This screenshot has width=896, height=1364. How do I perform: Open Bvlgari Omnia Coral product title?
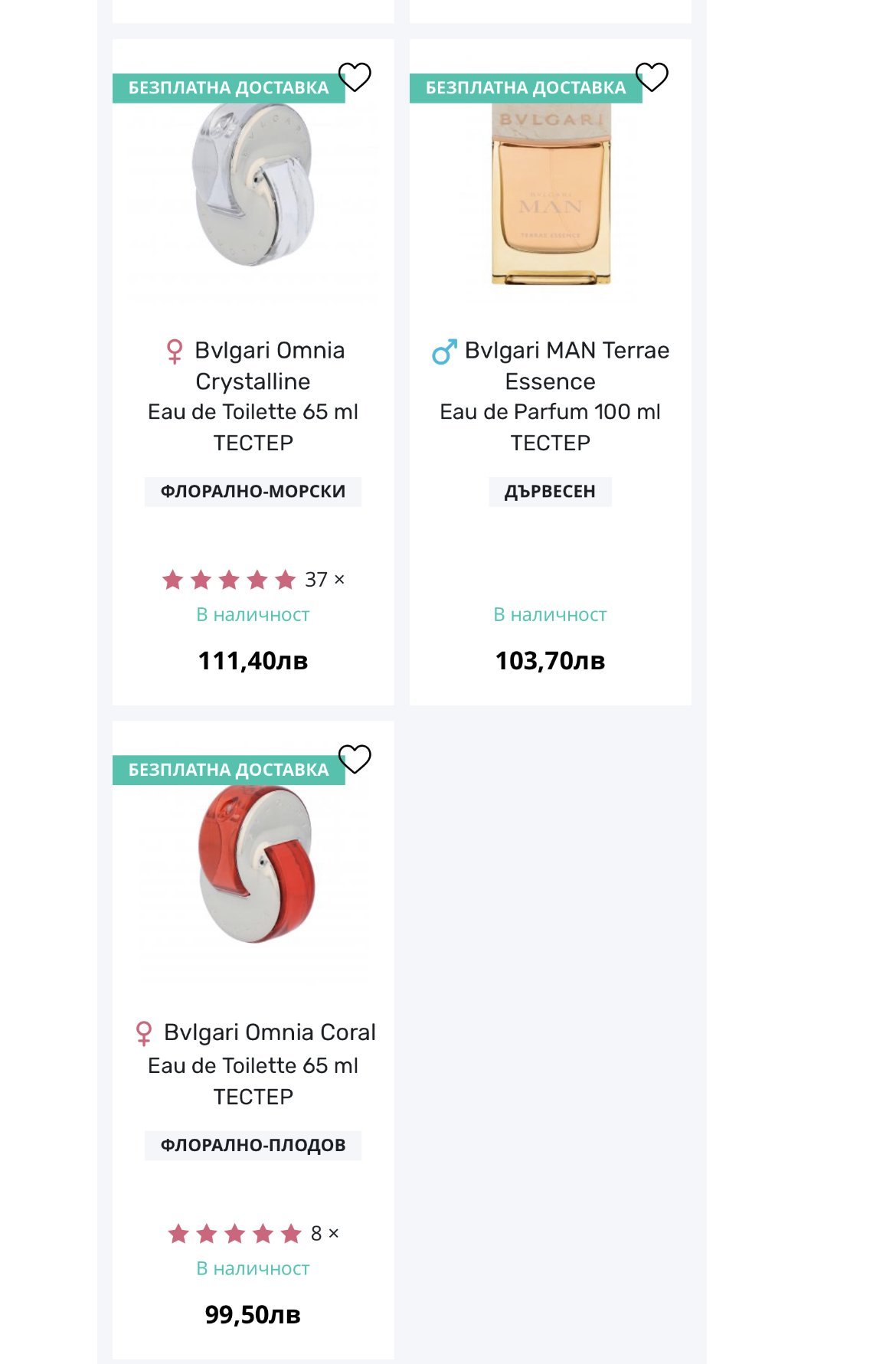click(x=270, y=1032)
